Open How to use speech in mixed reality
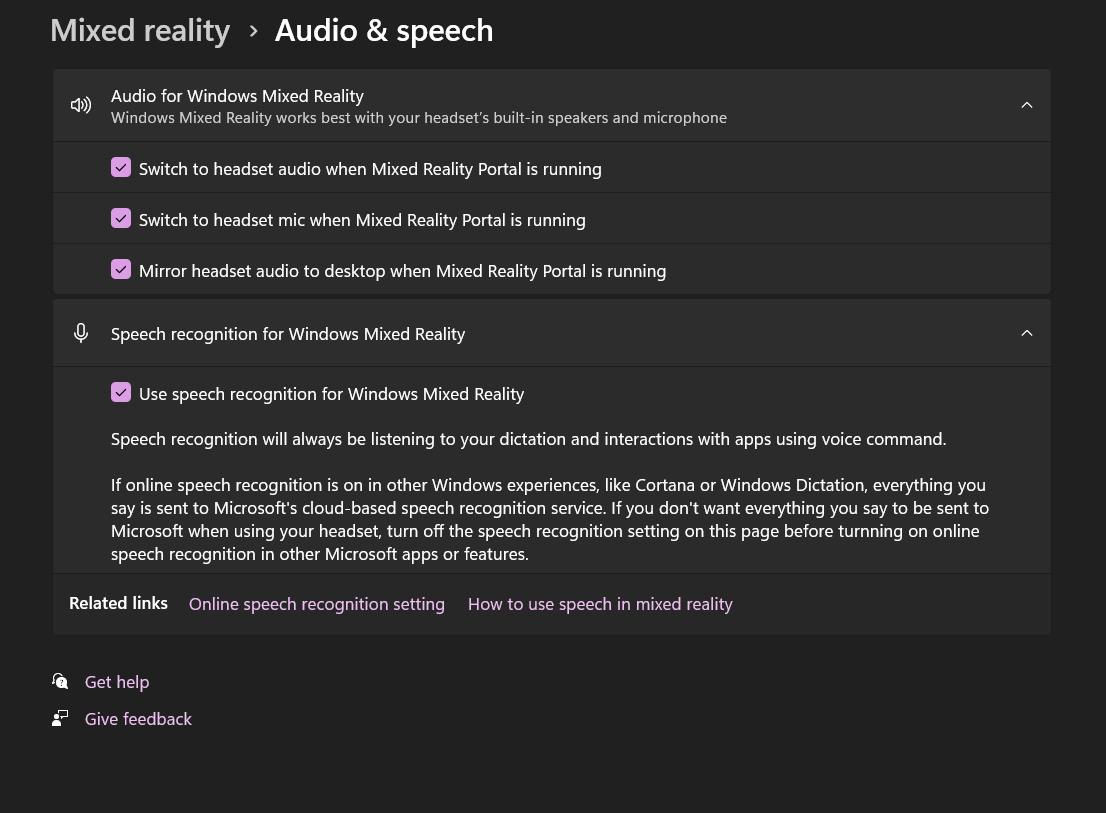Screen dimensions: 1106x813 (600, 604)
